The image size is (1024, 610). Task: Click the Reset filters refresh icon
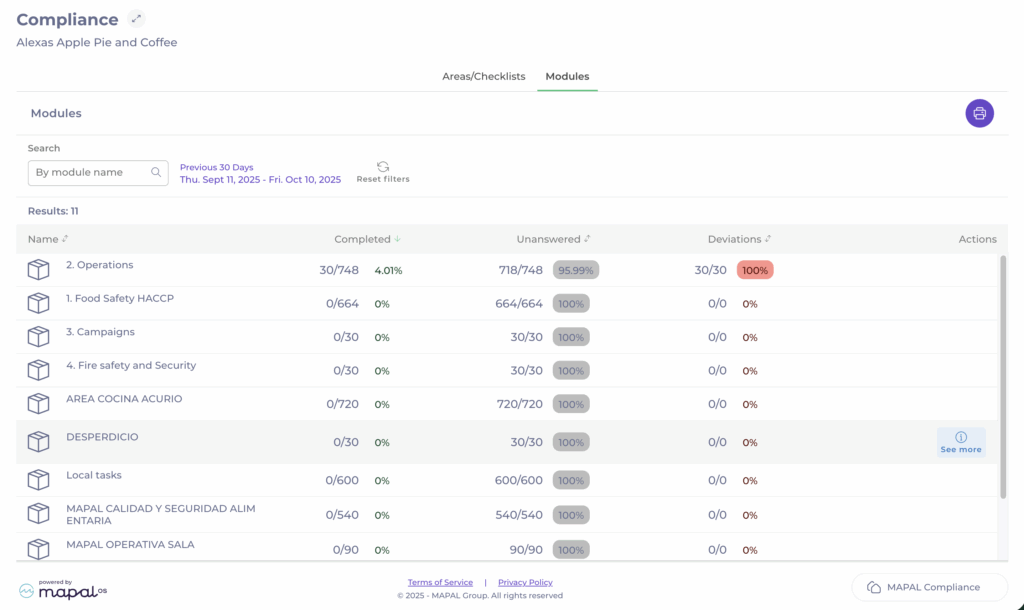tap(383, 167)
